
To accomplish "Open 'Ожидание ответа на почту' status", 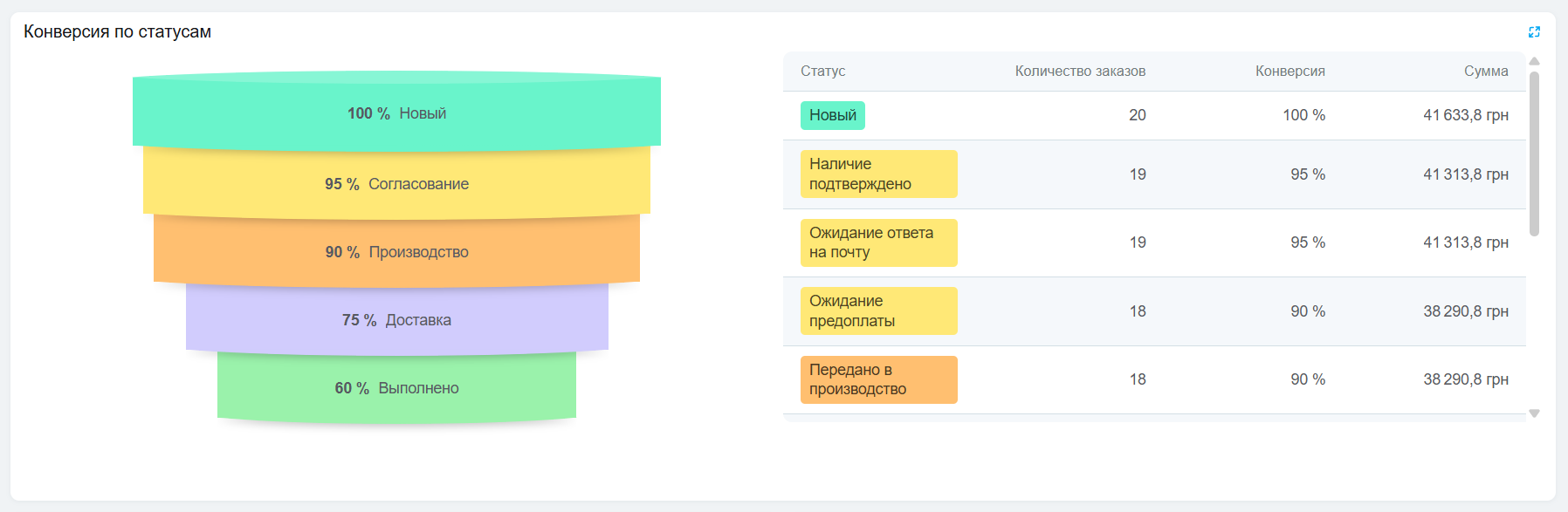I will point(878,242).
